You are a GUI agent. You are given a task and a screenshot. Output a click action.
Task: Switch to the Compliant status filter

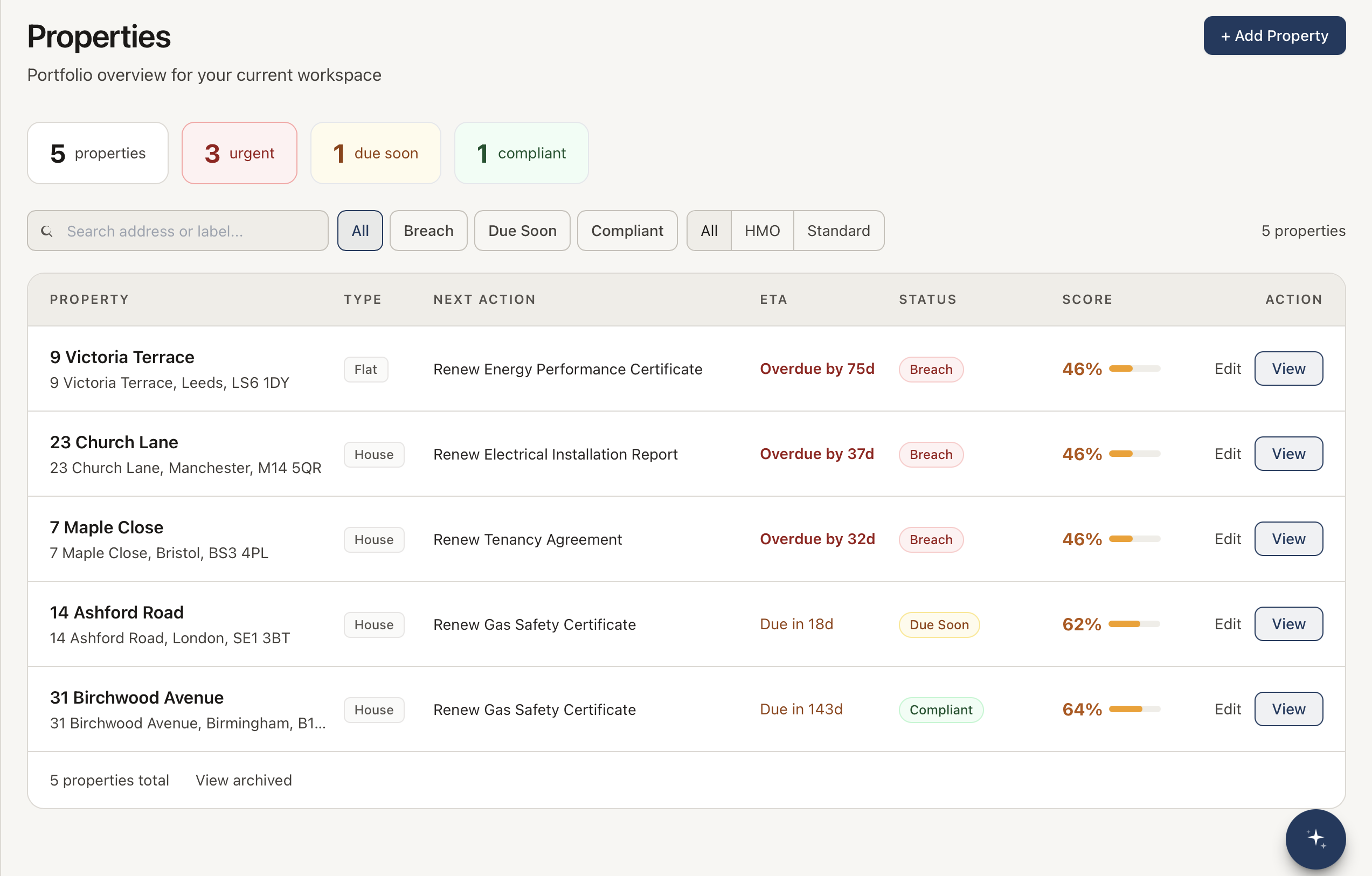tap(627, 231)
